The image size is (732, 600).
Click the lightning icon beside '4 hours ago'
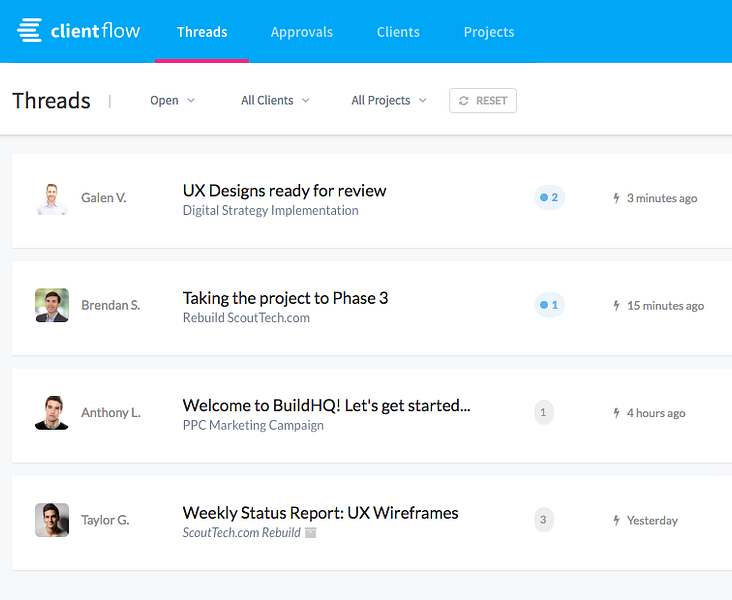pyautogui.click(x=616, y=413)
